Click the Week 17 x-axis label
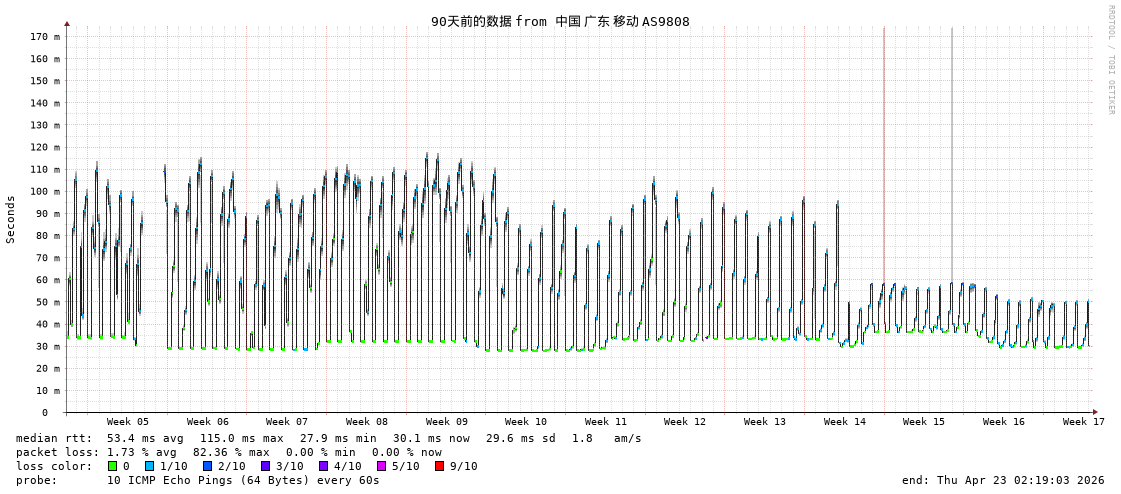The height and width of the screenshot is (494, 1121). (x=1083, y=422)
